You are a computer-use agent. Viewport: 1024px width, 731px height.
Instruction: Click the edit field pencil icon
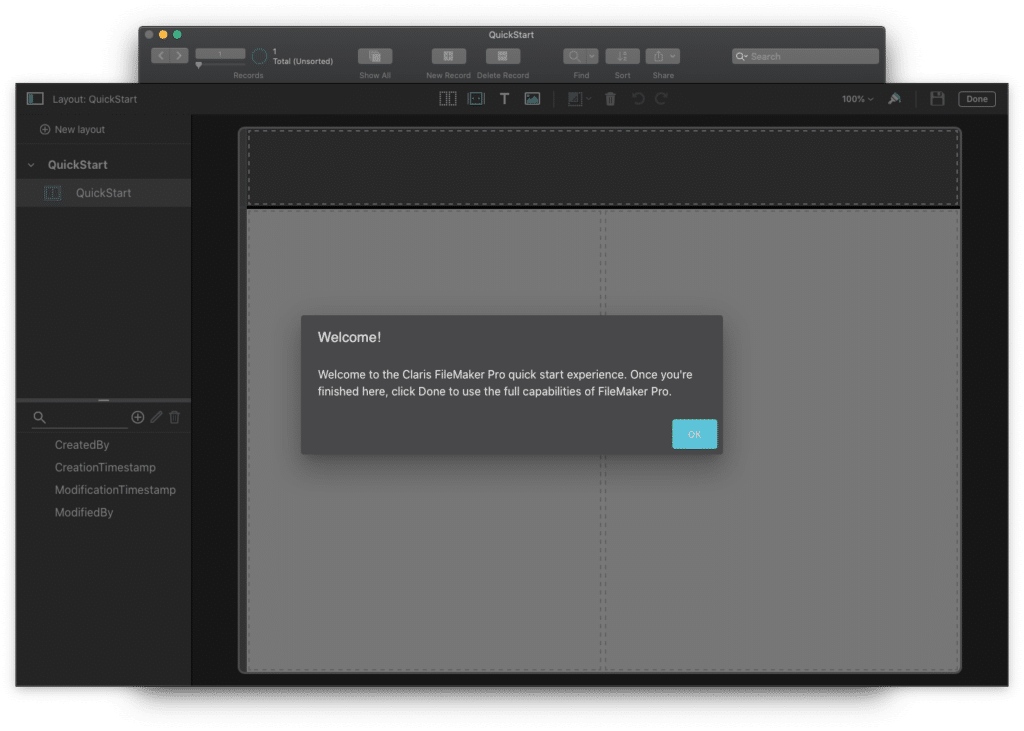click(156, 417)
